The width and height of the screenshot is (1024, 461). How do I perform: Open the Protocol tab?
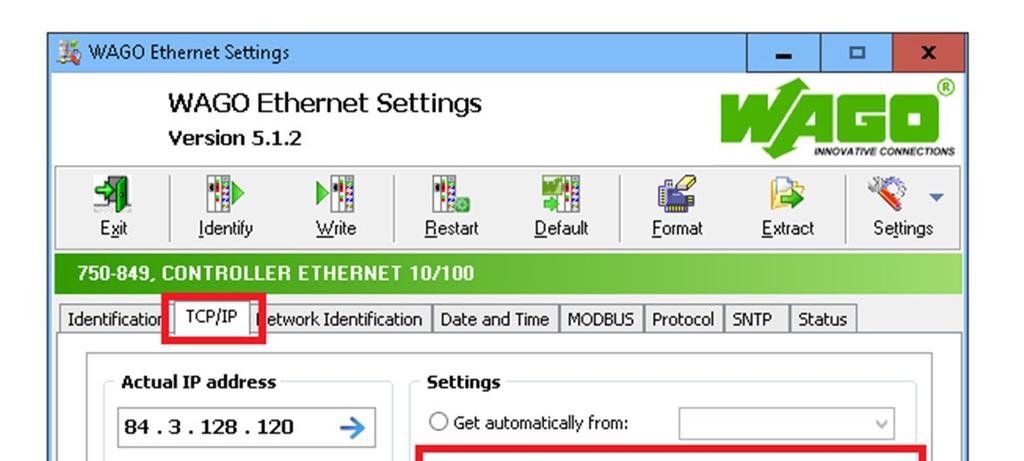point(683,319)
